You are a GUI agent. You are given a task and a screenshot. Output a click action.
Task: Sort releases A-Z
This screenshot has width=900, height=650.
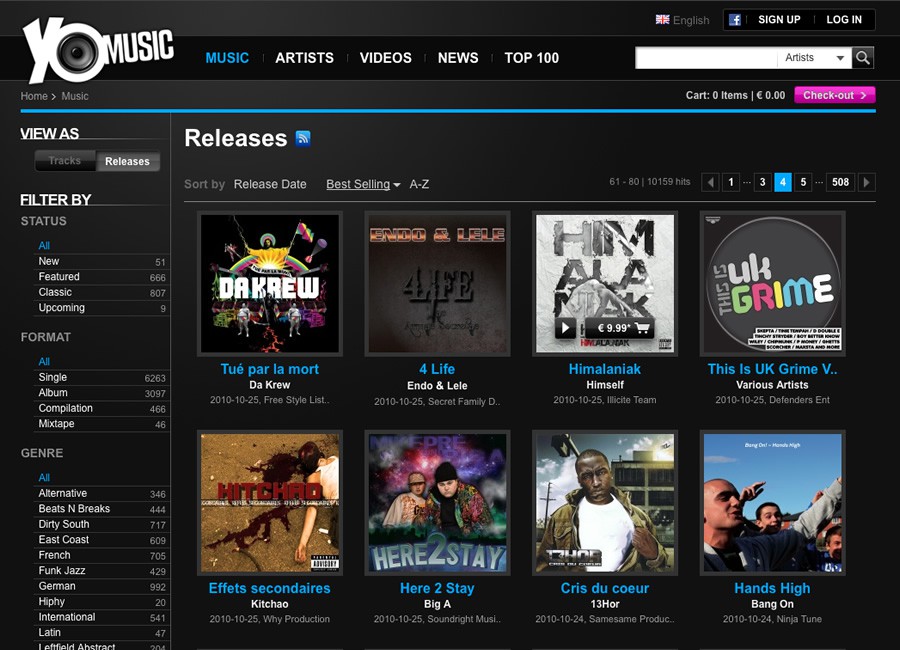(x=419, y=184)
